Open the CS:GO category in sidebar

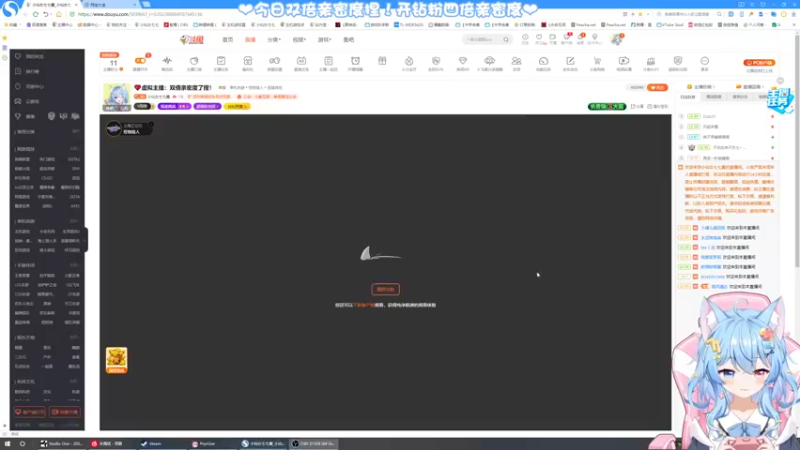click(47, 178)
